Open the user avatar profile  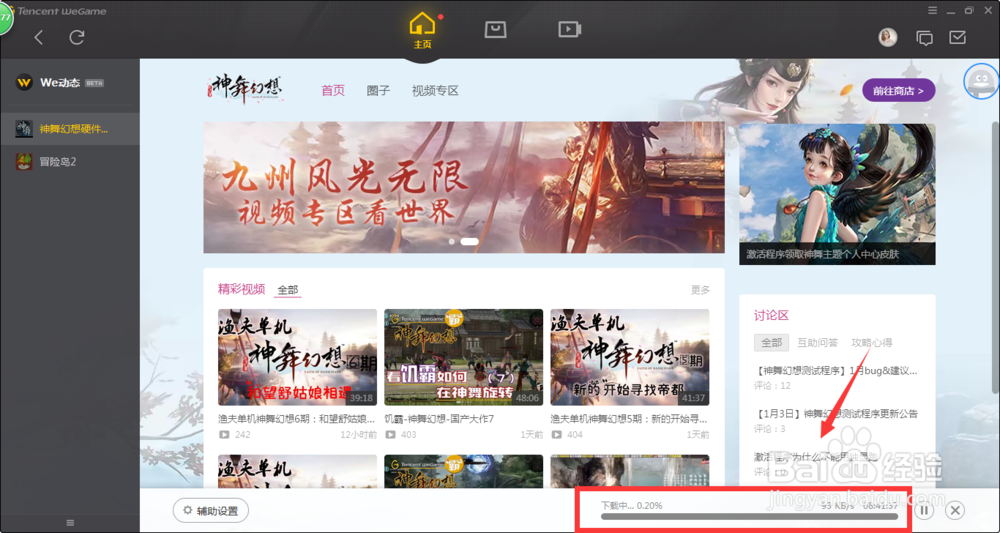pyautogui.click(x=887, y=38)
